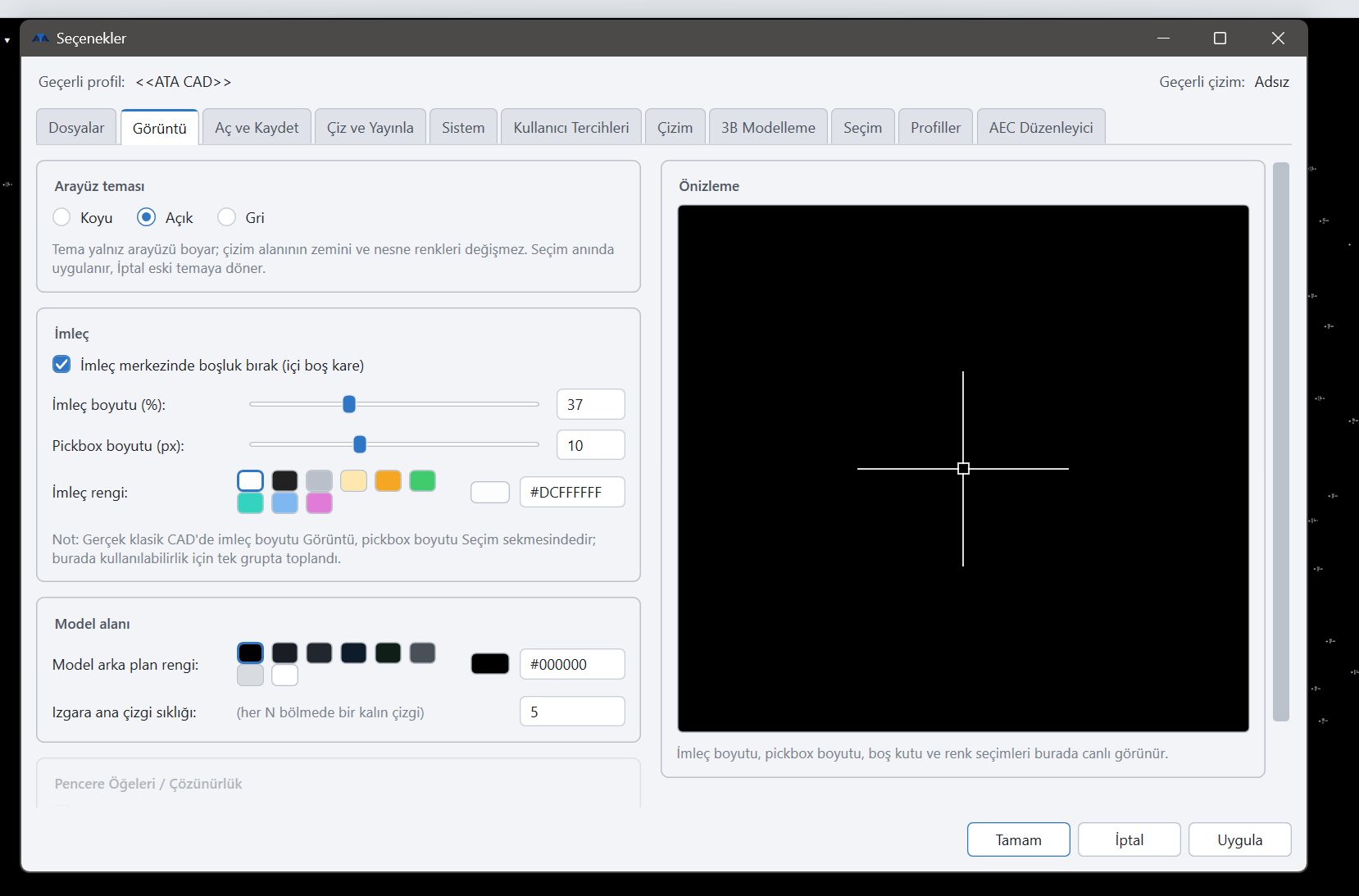Select the Gri theme radio button
The image size is (1359, 896).
pyautogui.click(x=226, y=217)
